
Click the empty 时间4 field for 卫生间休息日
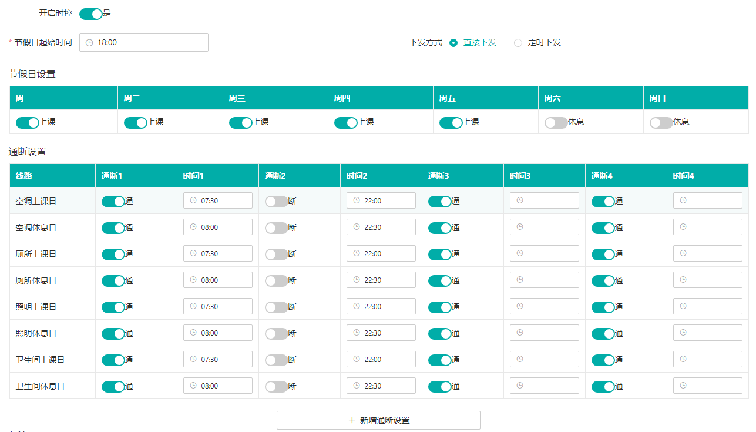coord(708,386)
